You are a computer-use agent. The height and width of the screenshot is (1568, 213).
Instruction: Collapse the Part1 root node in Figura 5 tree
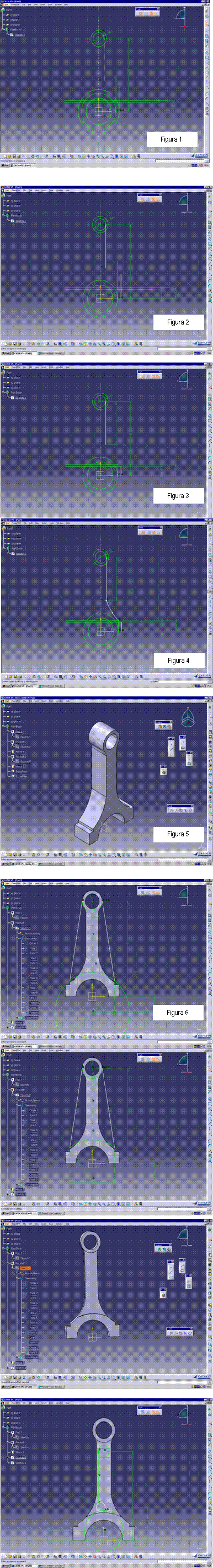click(x=3, y=706)
